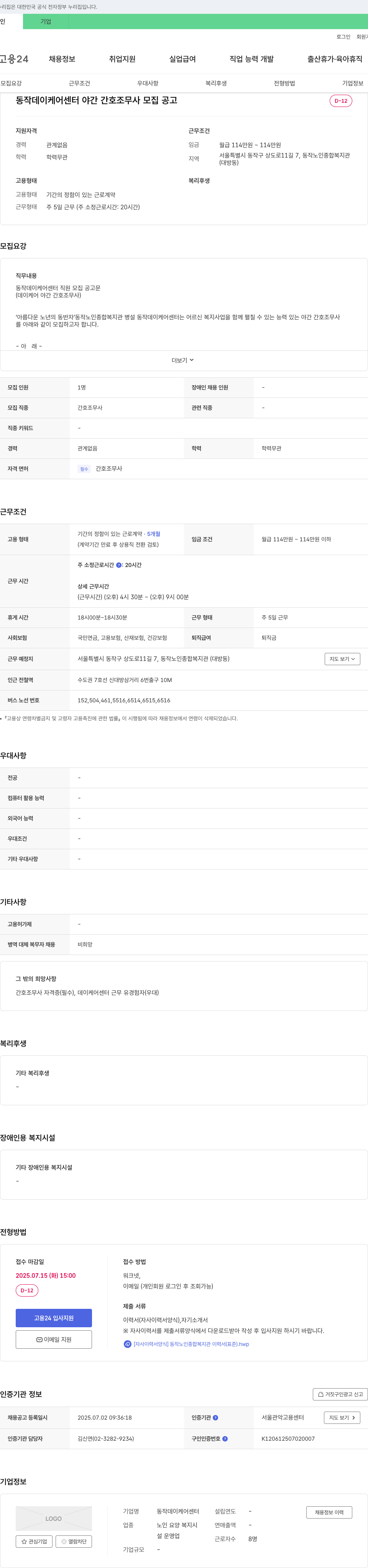The height and width of the screenshot is (1568, 368).
Task: Click the 근로자수 8명 value
Action: click(x=253, y=1539)
